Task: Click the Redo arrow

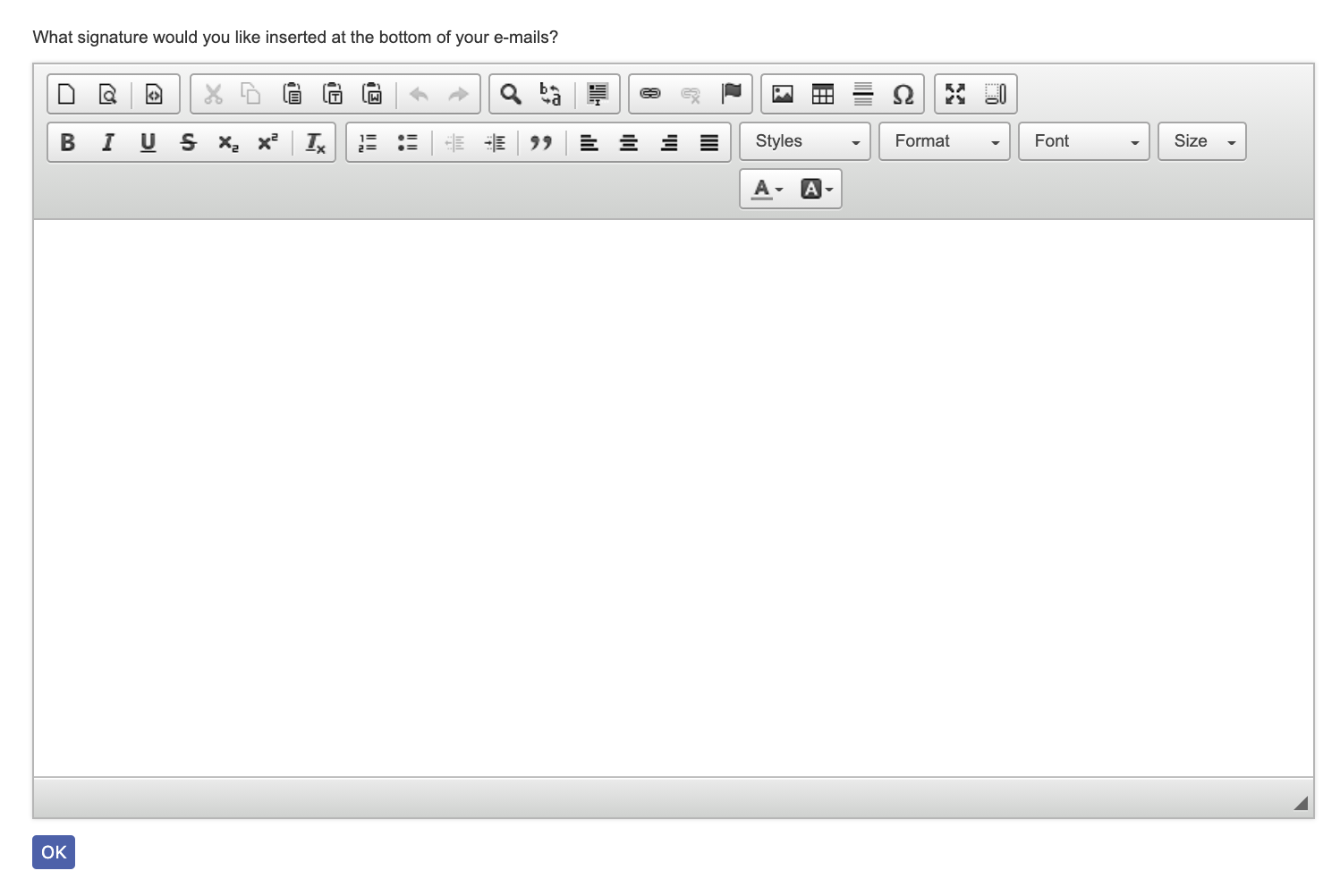Action: 458,94
